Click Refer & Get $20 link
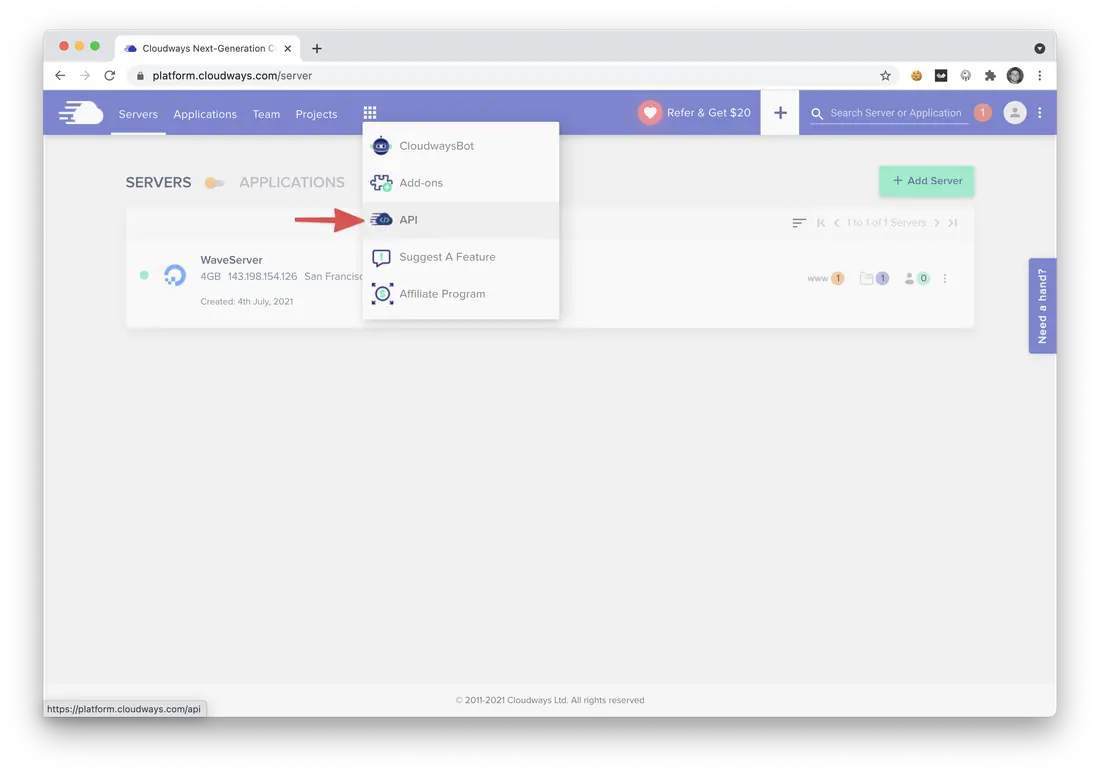 tap(695, 112)
